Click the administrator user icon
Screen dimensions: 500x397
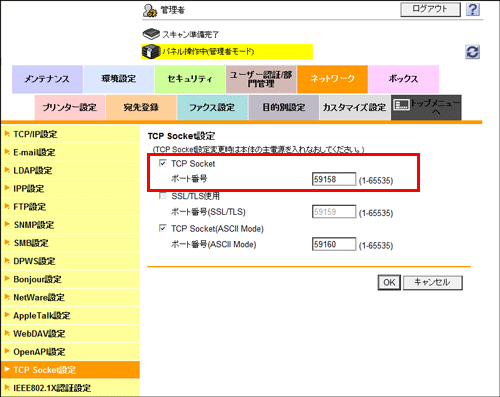[150, 10]
